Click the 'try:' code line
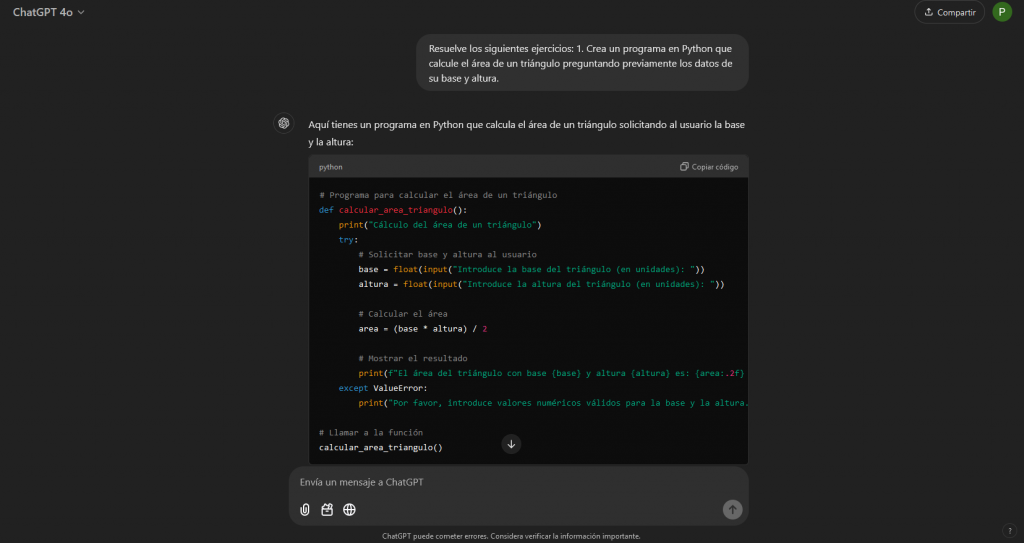Image resolution: width=1024 pixels, height=543 pixels. tap(348, 240)
